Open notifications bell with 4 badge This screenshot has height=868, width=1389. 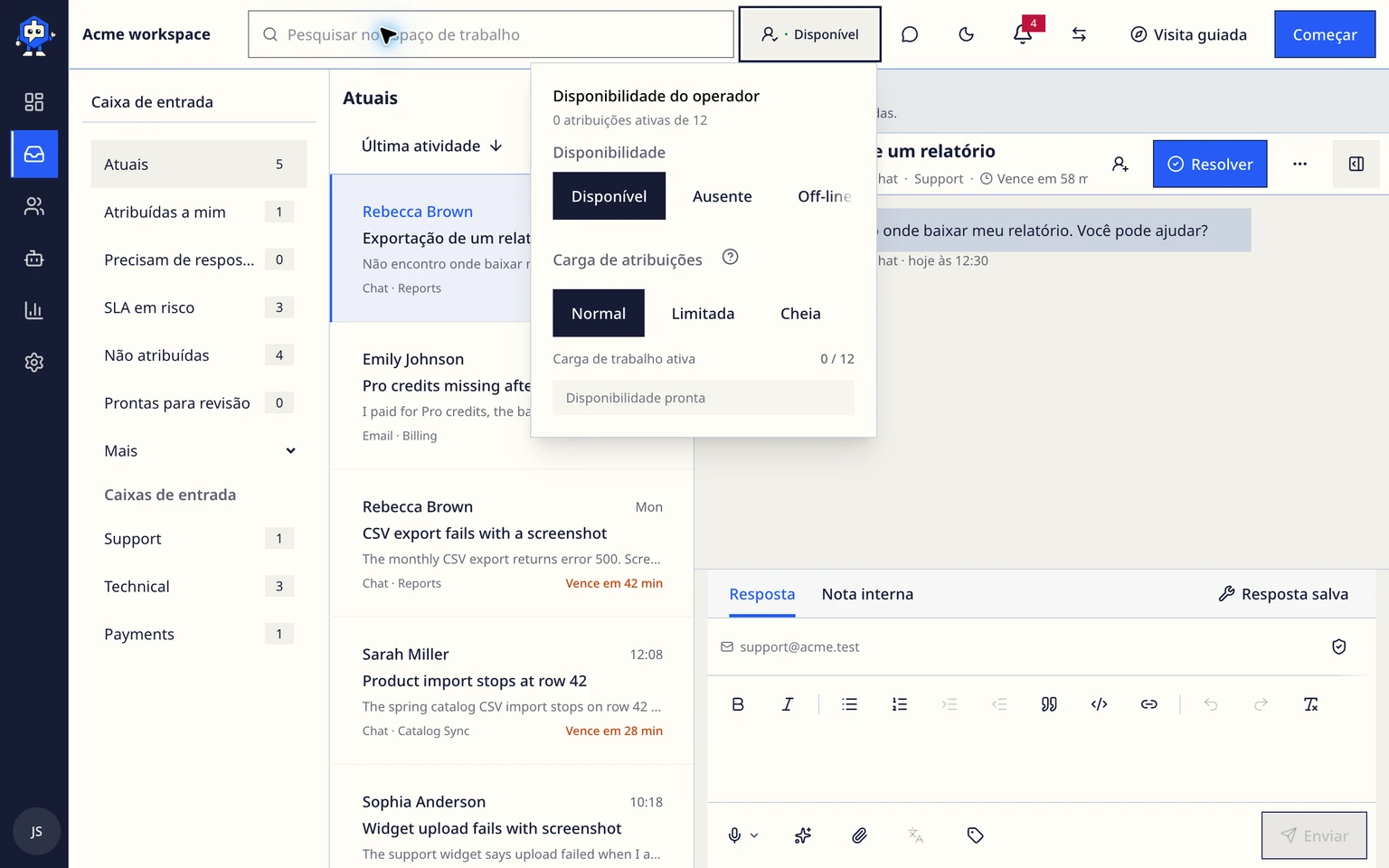tap(1023, 34)
